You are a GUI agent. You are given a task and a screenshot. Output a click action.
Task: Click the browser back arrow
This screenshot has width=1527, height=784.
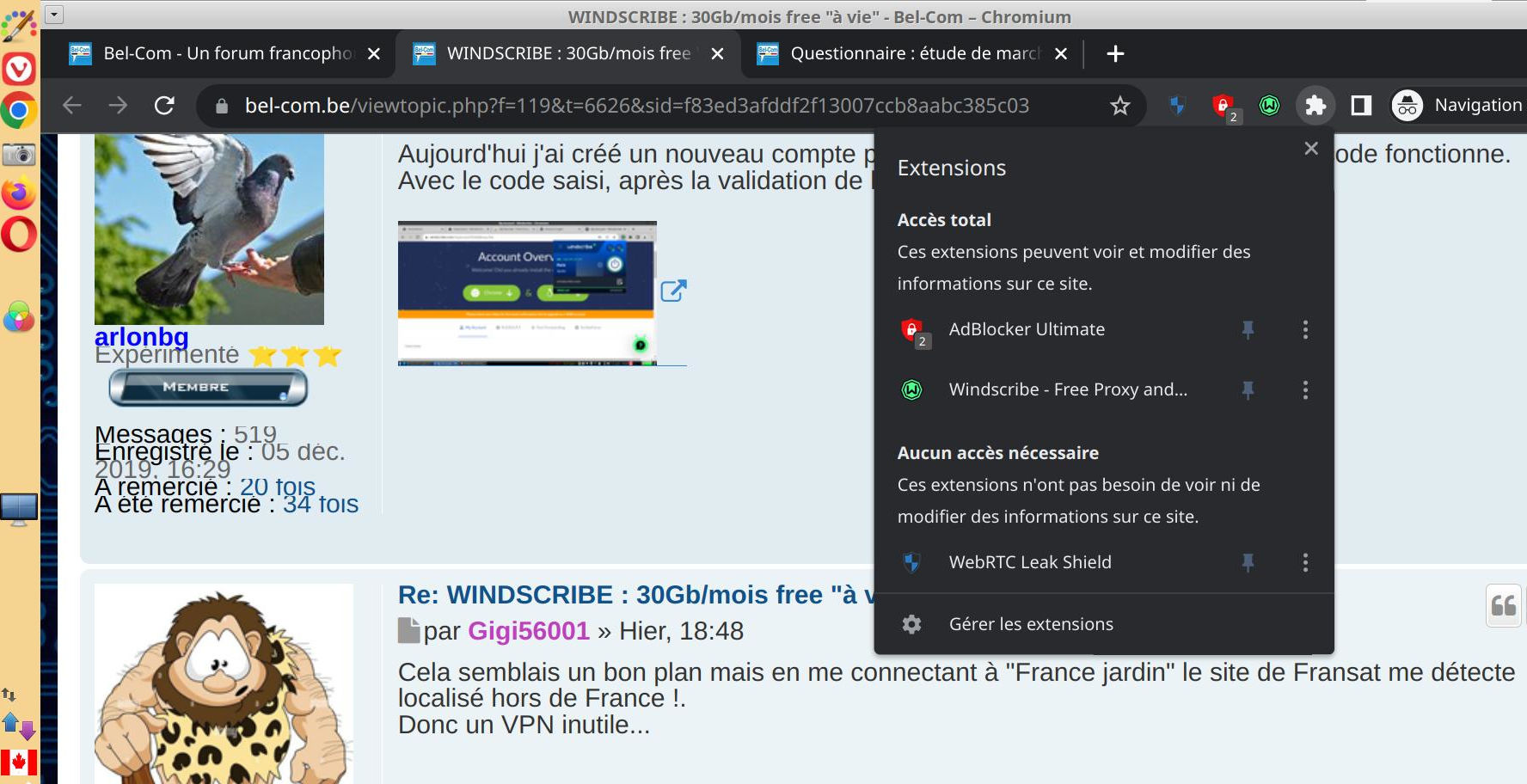tap(72, 105)
